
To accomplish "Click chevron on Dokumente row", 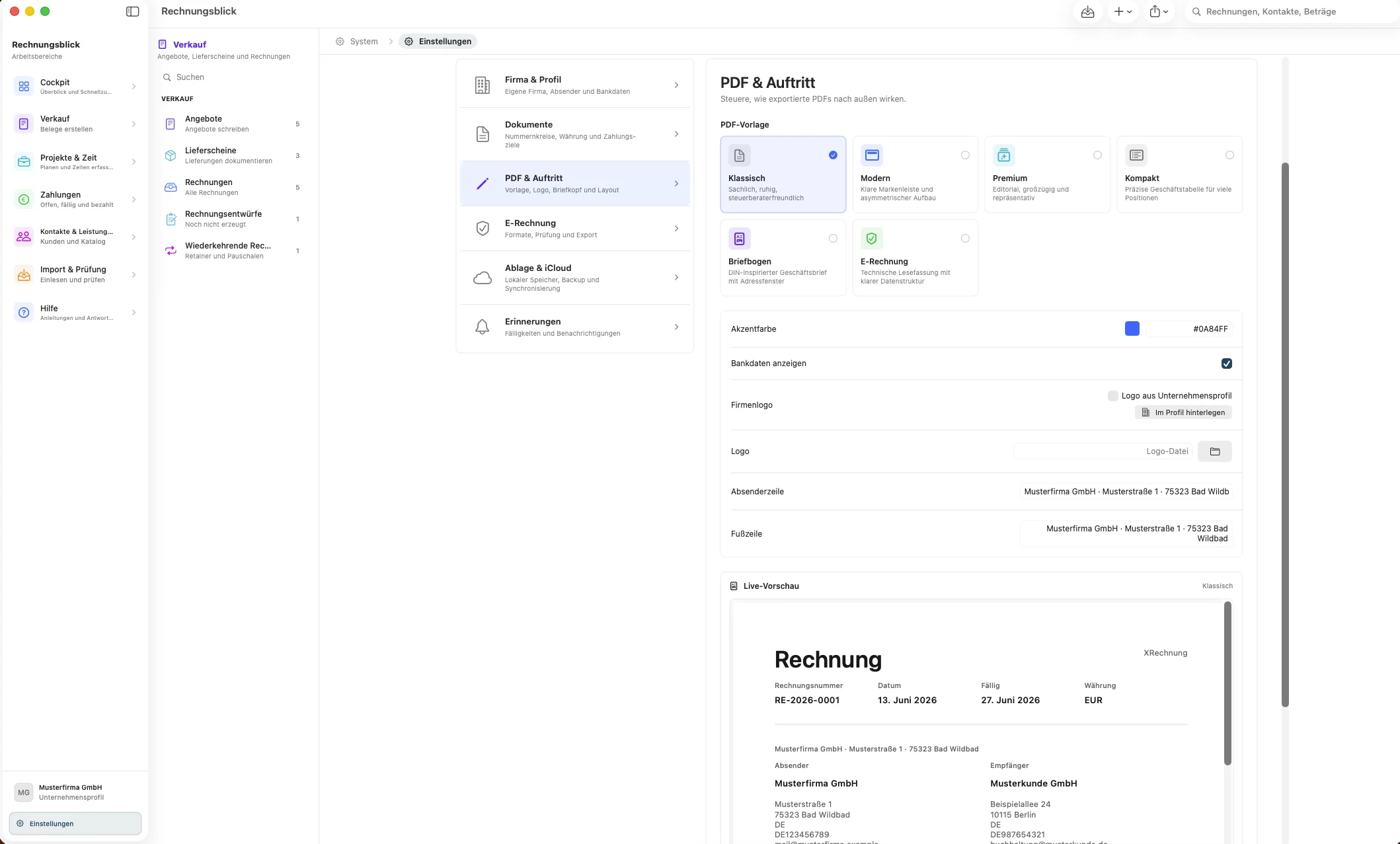I will pos(676,134).
